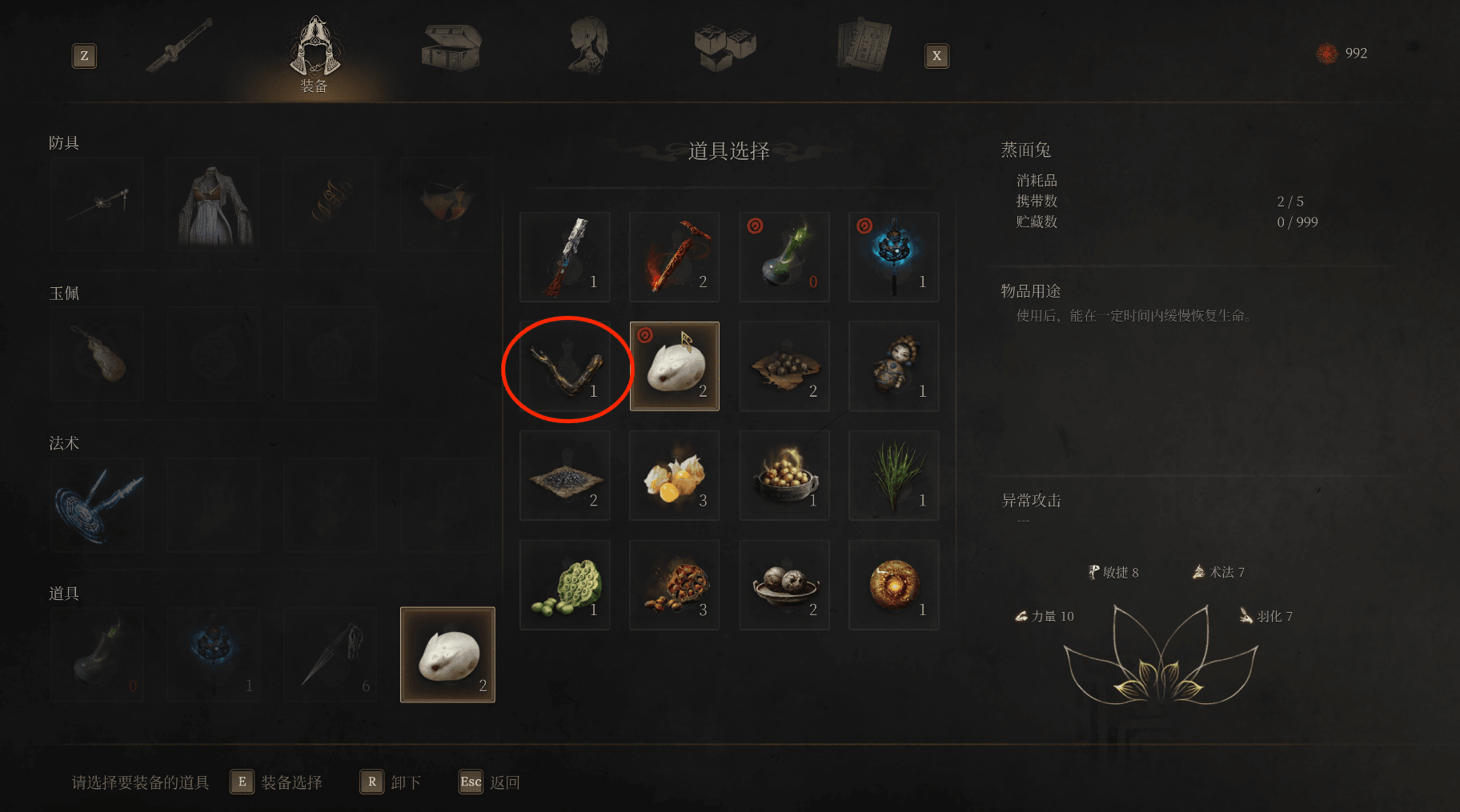Screen dimensions: 1460x812
Task: Choose the bowl of two eggs item
Action: click(784, 585)
